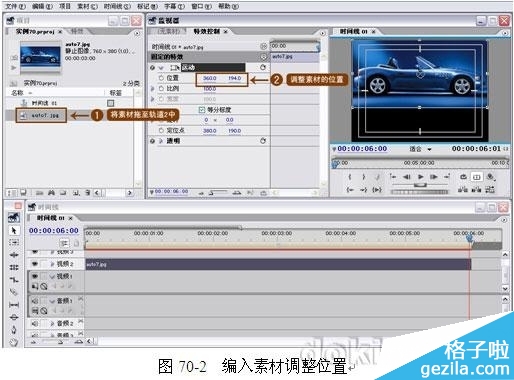Image resolution: width=514 pixels, height=380 pixels.
Task: Toggle Motion effect on/off icon
Action: tap(153, 68)
